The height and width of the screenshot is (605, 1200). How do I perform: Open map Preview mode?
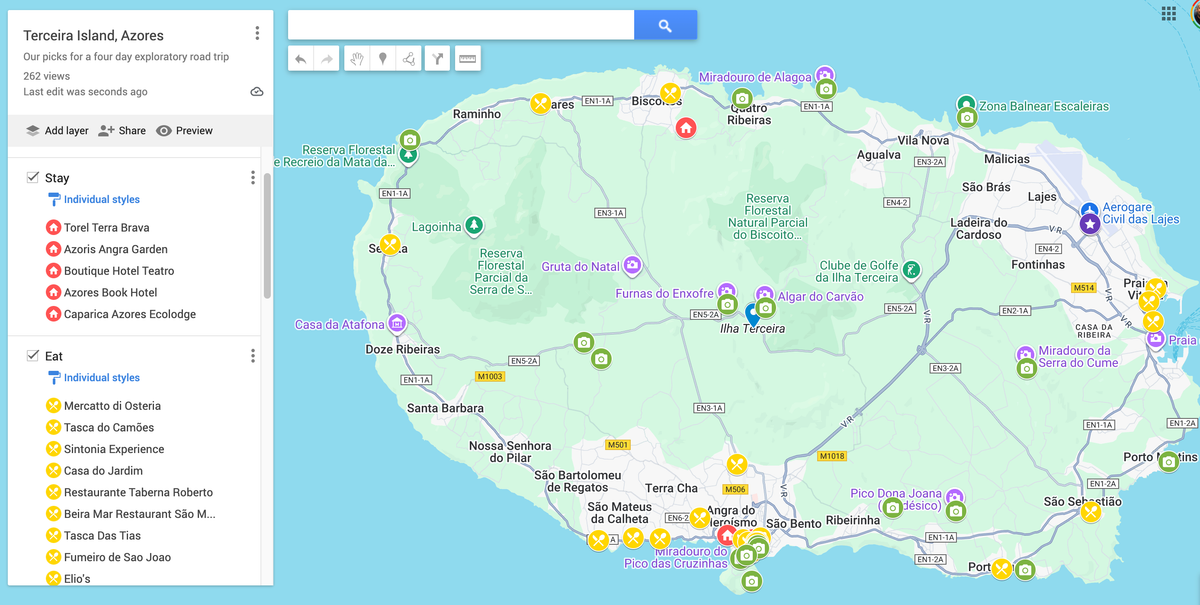(185, 130)
